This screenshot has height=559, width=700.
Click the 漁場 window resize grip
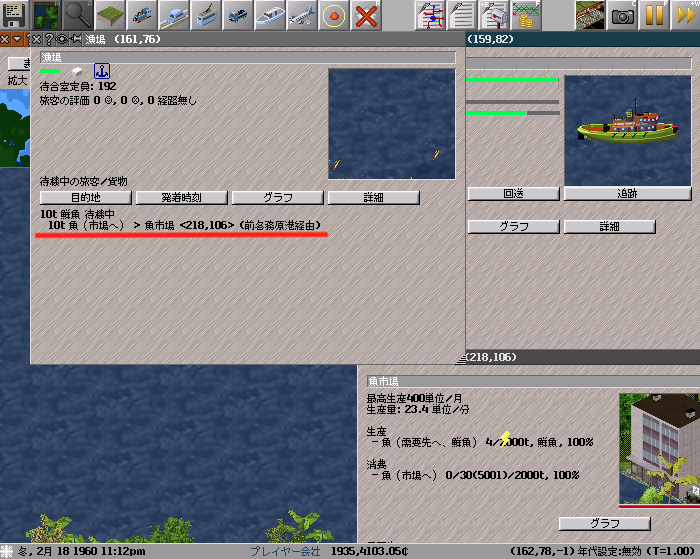tap(461, 359)
